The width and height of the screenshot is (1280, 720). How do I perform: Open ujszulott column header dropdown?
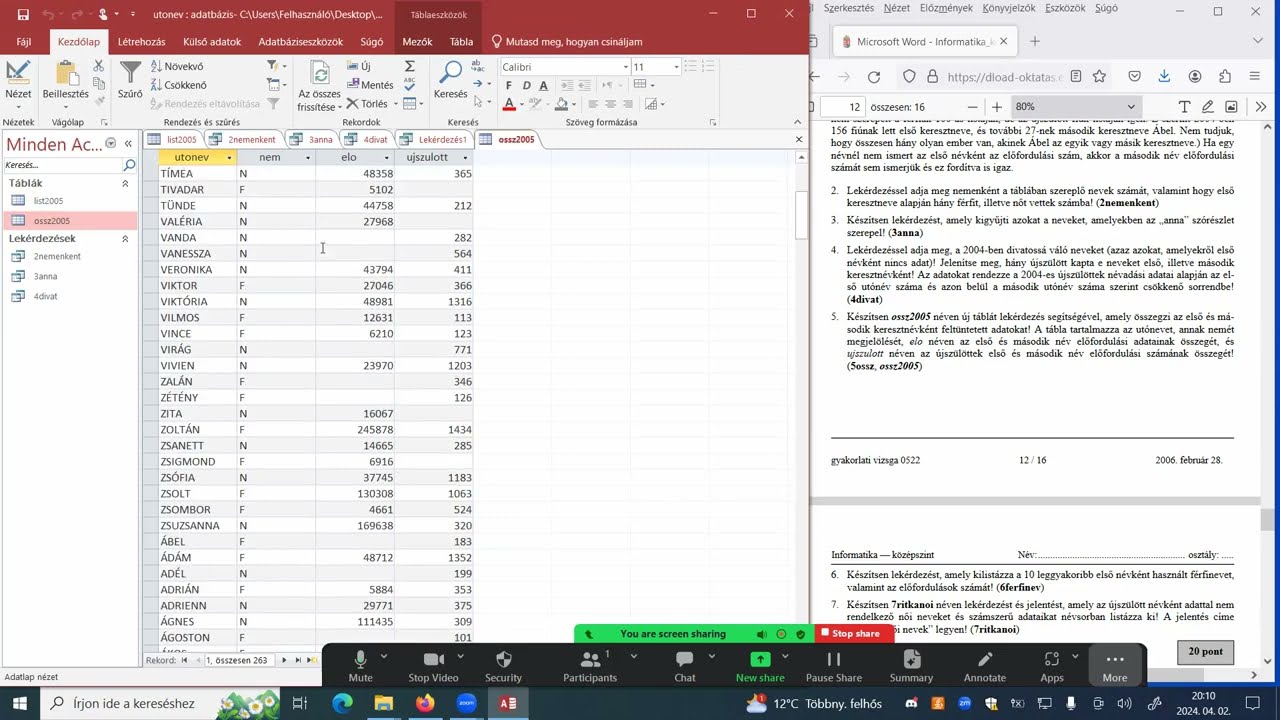465,158
